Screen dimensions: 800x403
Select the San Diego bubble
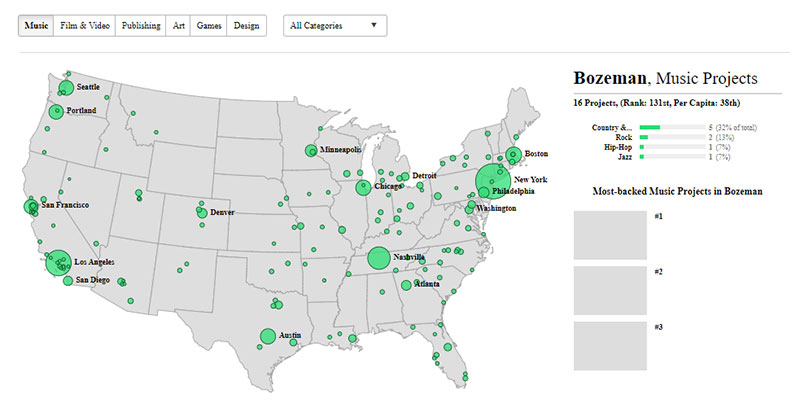tap(68, 281)
